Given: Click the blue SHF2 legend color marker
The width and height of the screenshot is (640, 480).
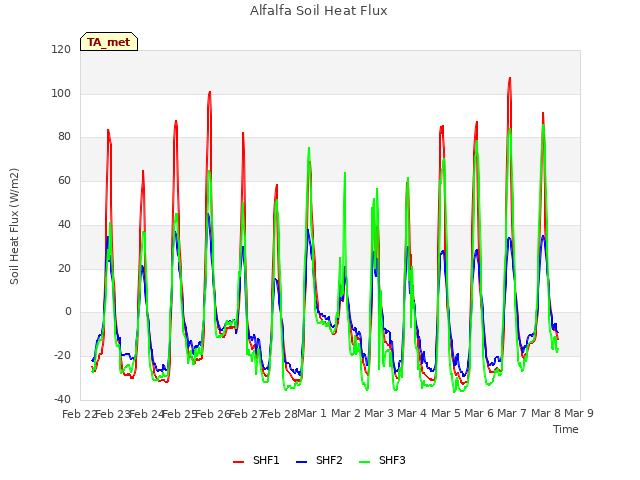Looking at the screenshot, I should pos(301,462).
